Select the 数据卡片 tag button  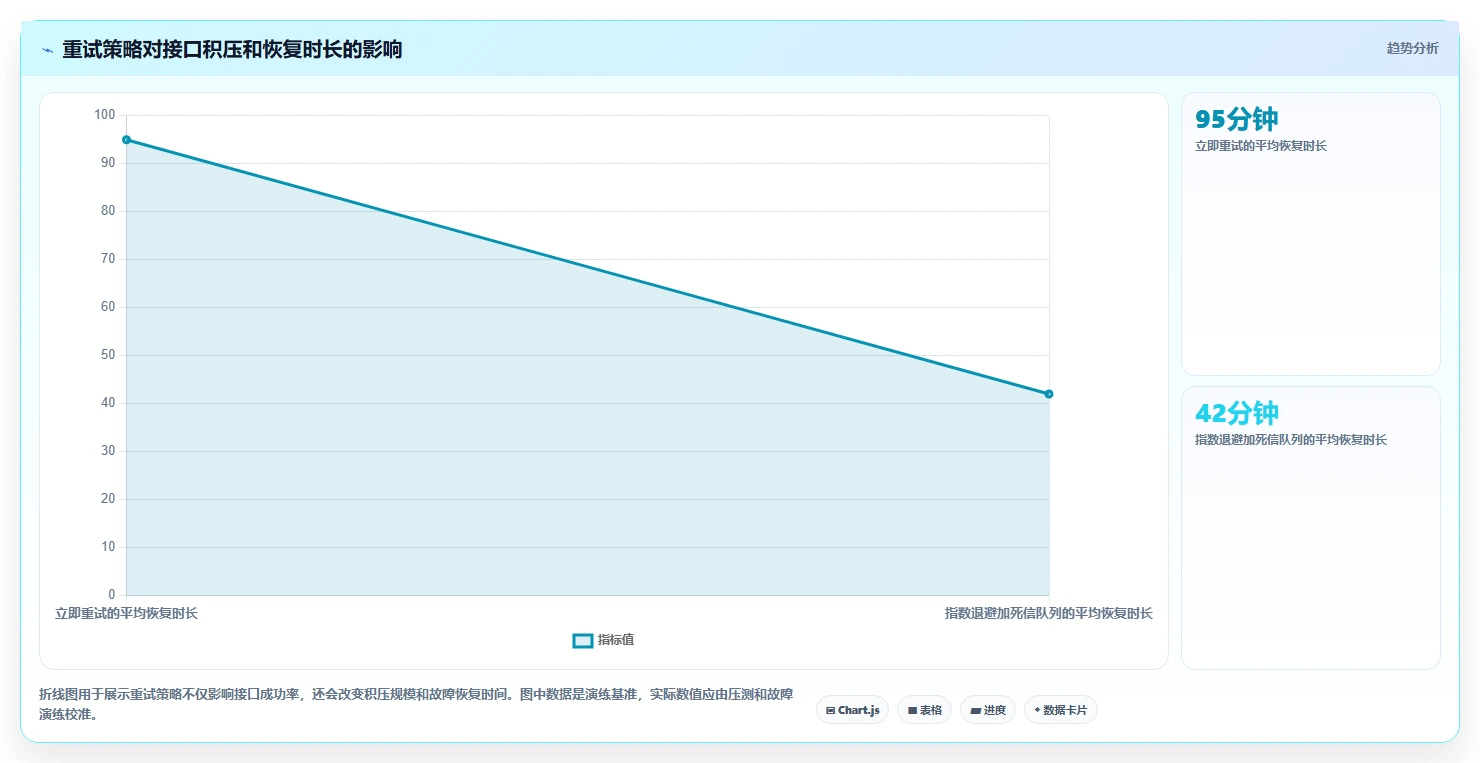(1060, 710)
